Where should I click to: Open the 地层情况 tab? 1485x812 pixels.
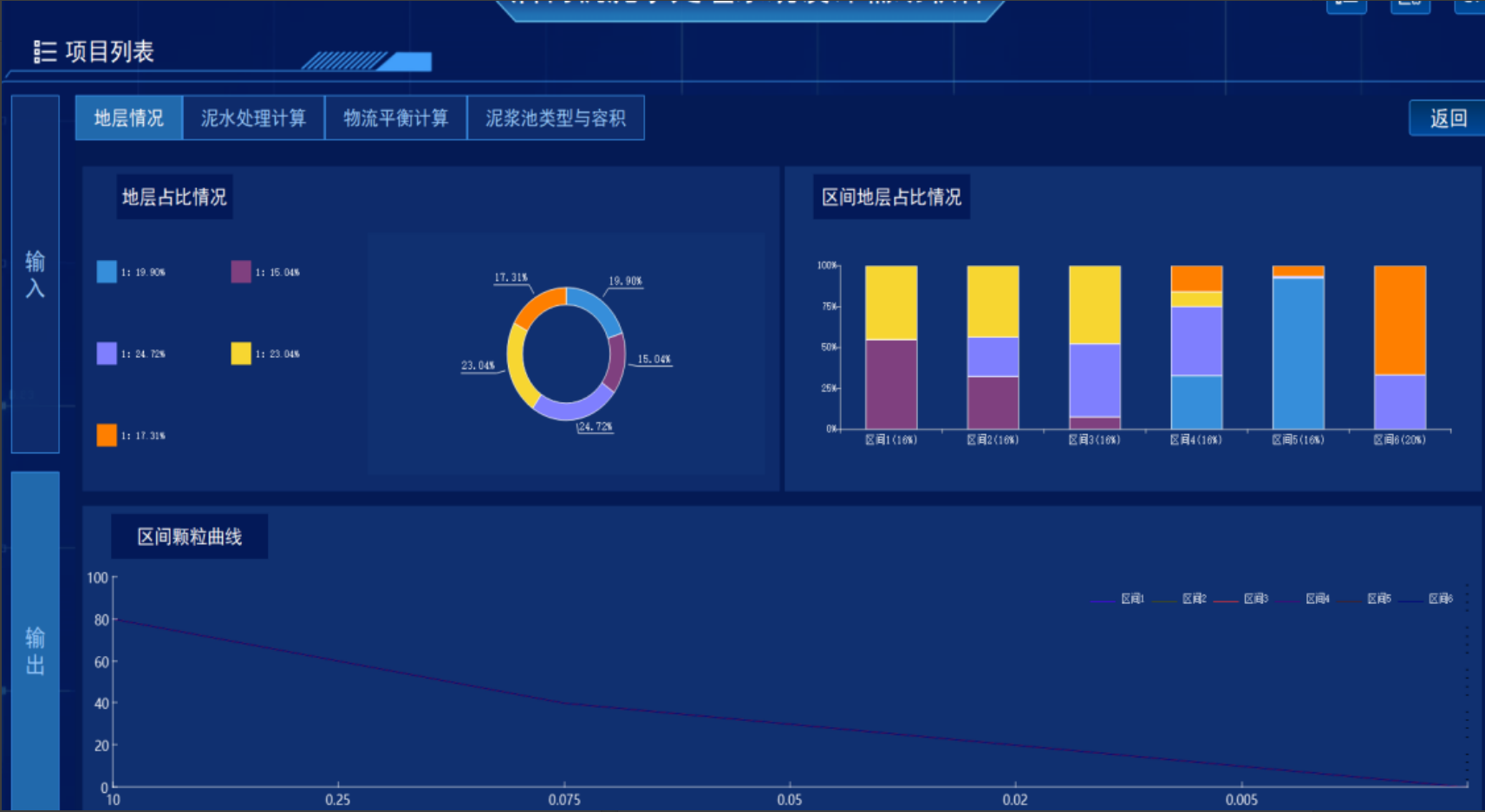129,118
